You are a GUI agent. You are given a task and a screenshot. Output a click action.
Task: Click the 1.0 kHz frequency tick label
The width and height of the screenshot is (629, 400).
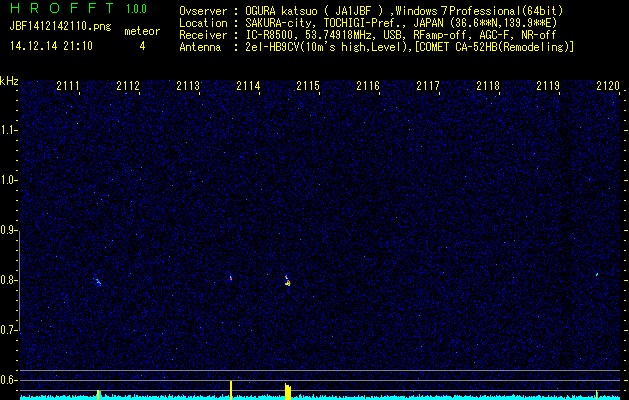(x=7, y=180)
